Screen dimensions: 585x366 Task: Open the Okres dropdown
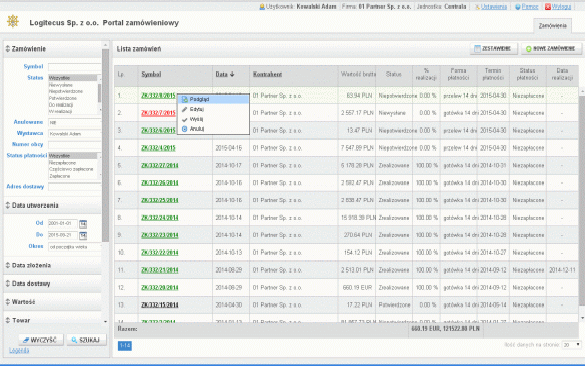coord(75,247)
